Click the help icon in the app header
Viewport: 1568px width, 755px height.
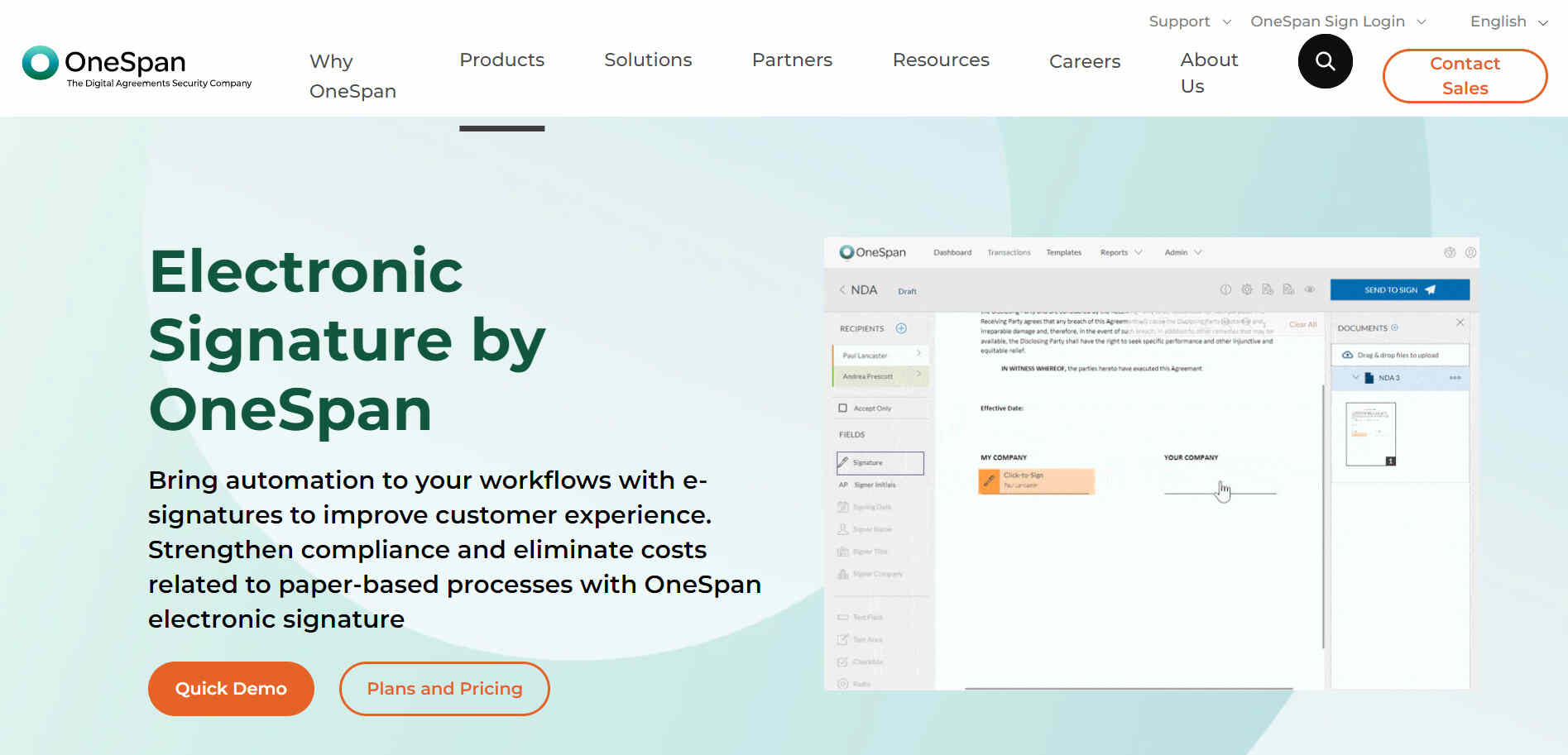[1470, 252]
